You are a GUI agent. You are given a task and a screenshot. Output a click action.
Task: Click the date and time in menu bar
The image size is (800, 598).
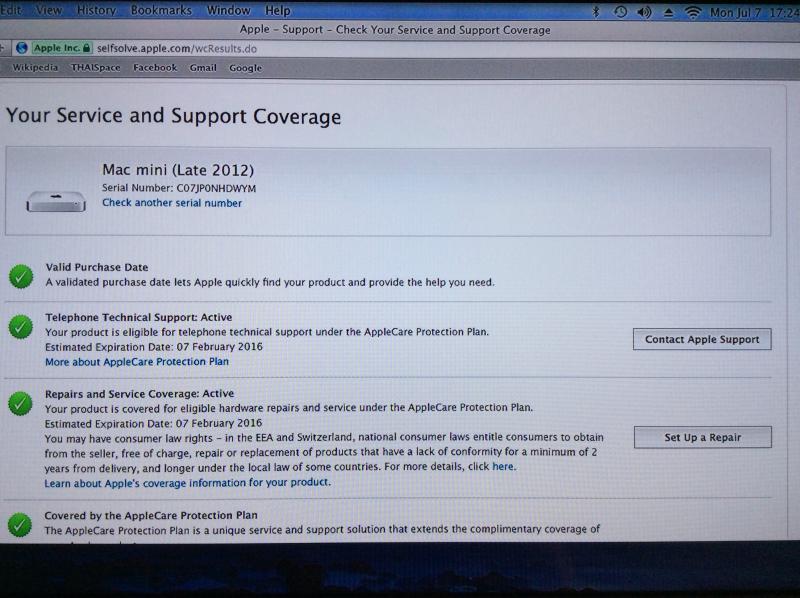755,13
